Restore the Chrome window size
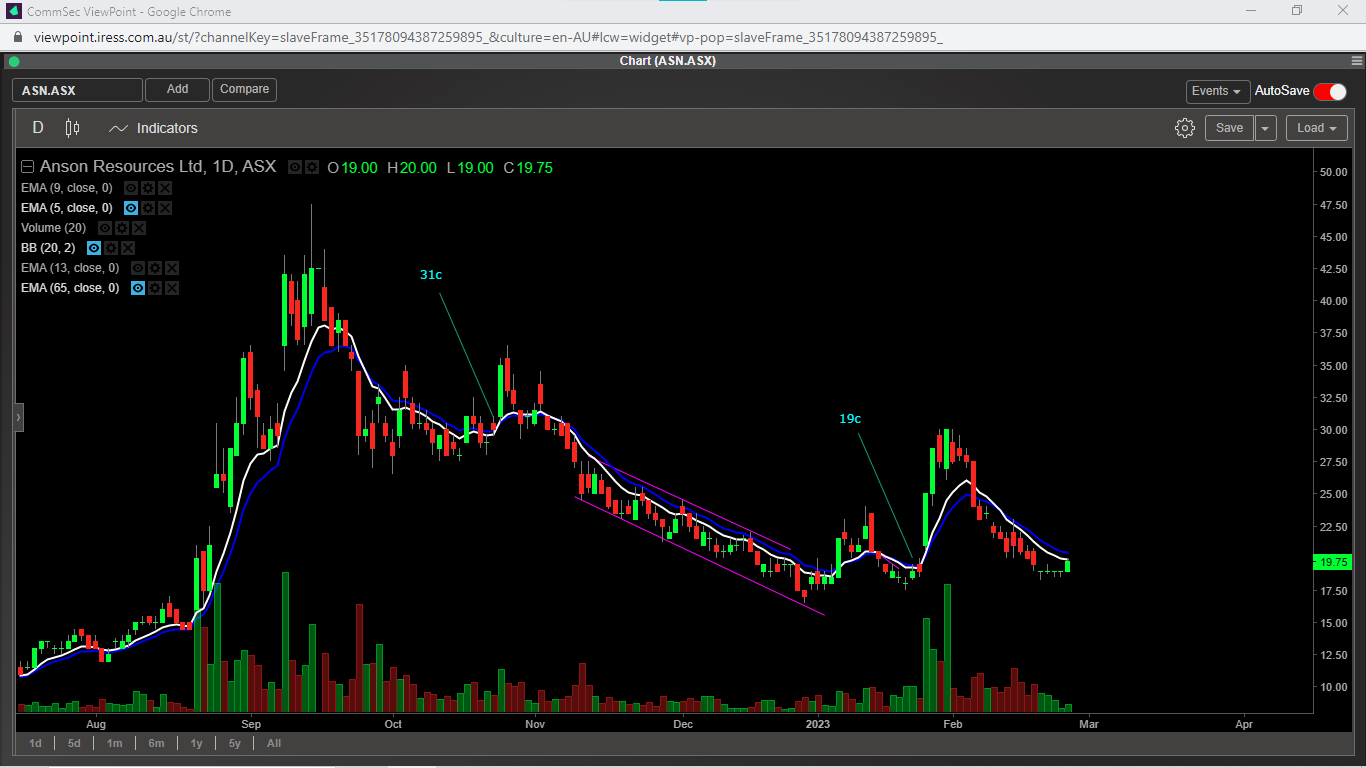 click(1296, 11)
